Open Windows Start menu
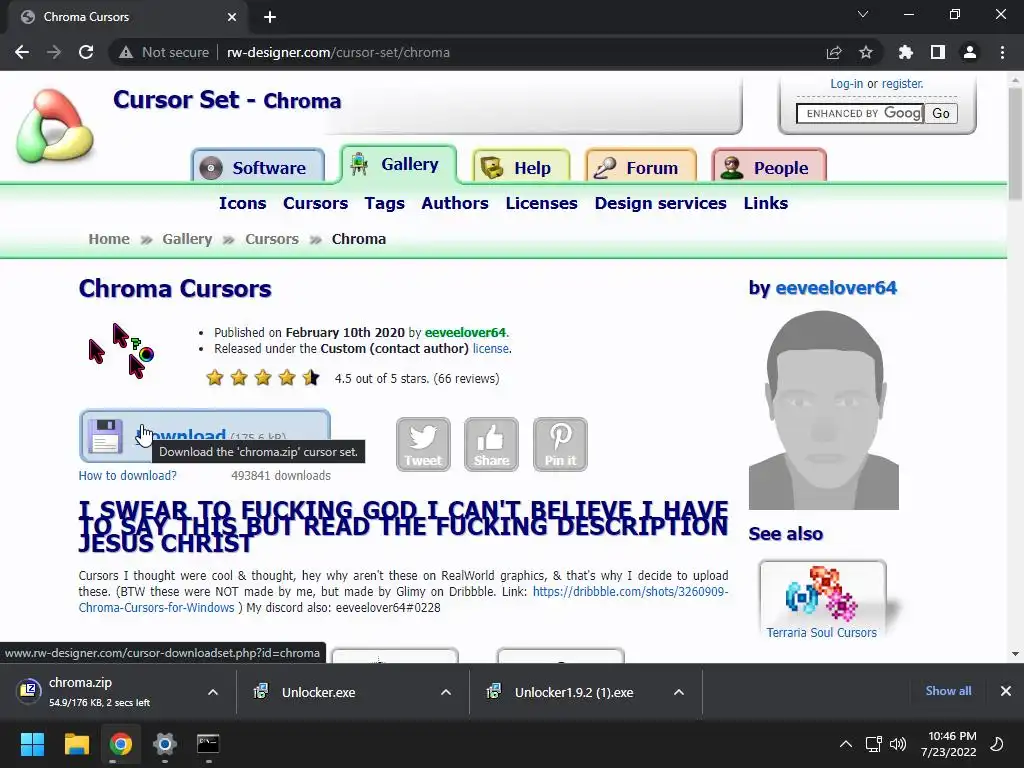Screen dimensions: 1024x768 pos(32,744)
